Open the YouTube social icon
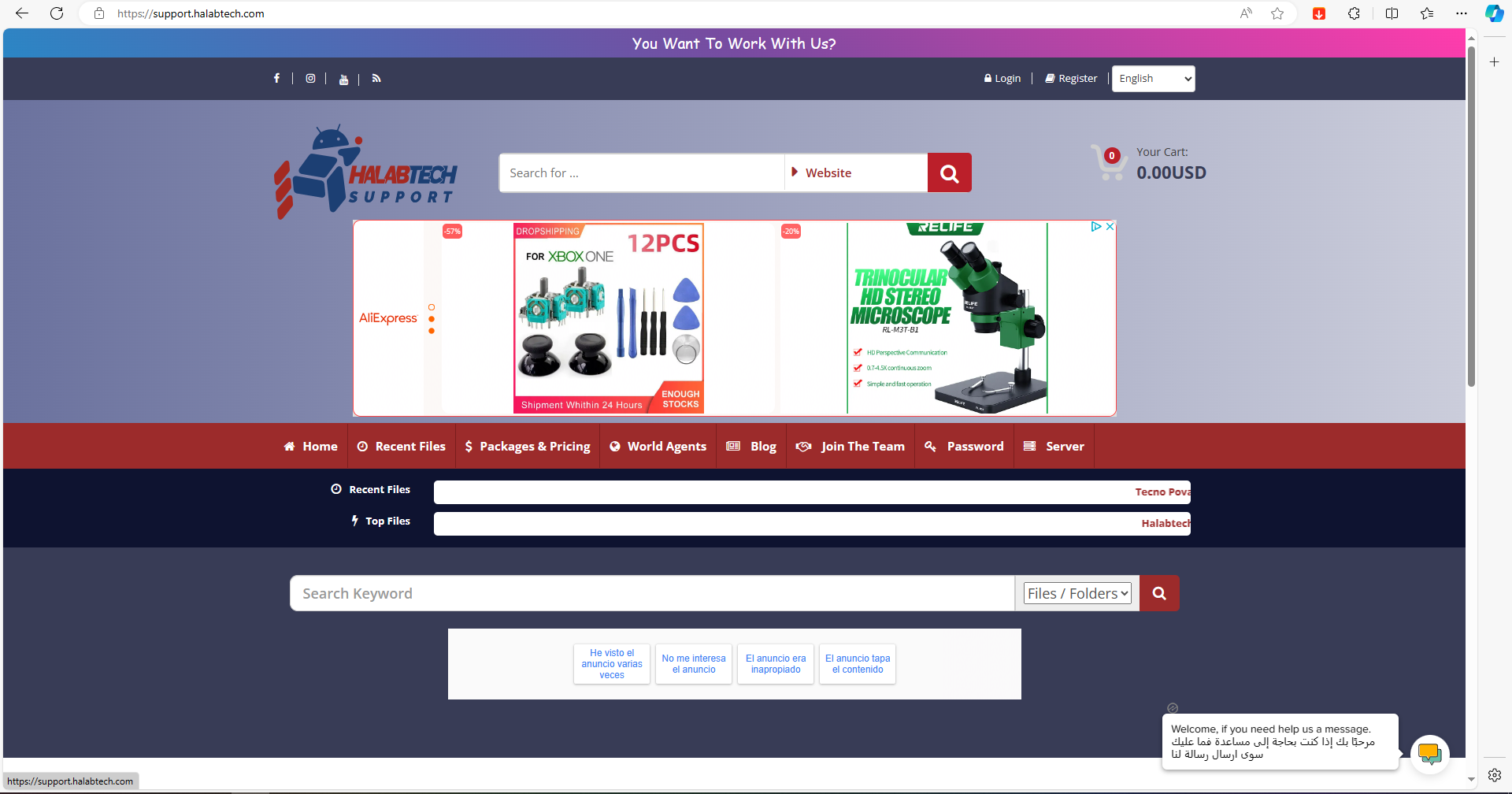The image size is (1512, 794). click(x=343, y=79)
